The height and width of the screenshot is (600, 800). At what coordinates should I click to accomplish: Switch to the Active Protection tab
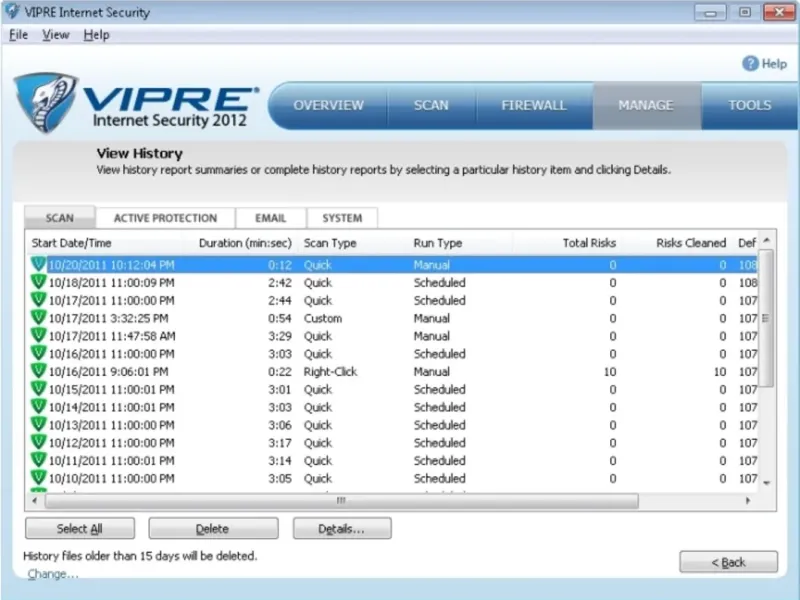[165, 218]
